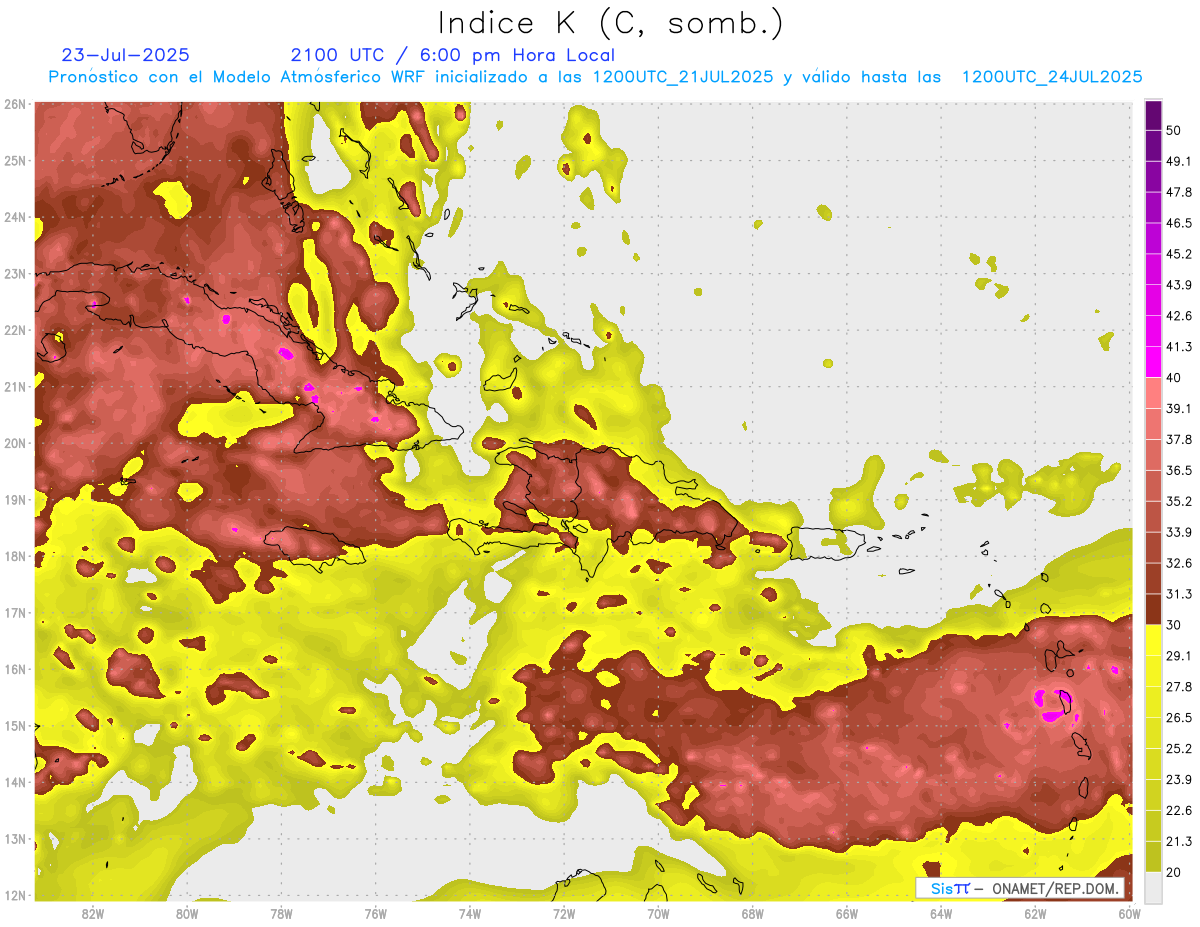Click the color bar label "23.9"
This screenshot has height=927, width=1200.
click(x=1179, y=780)
